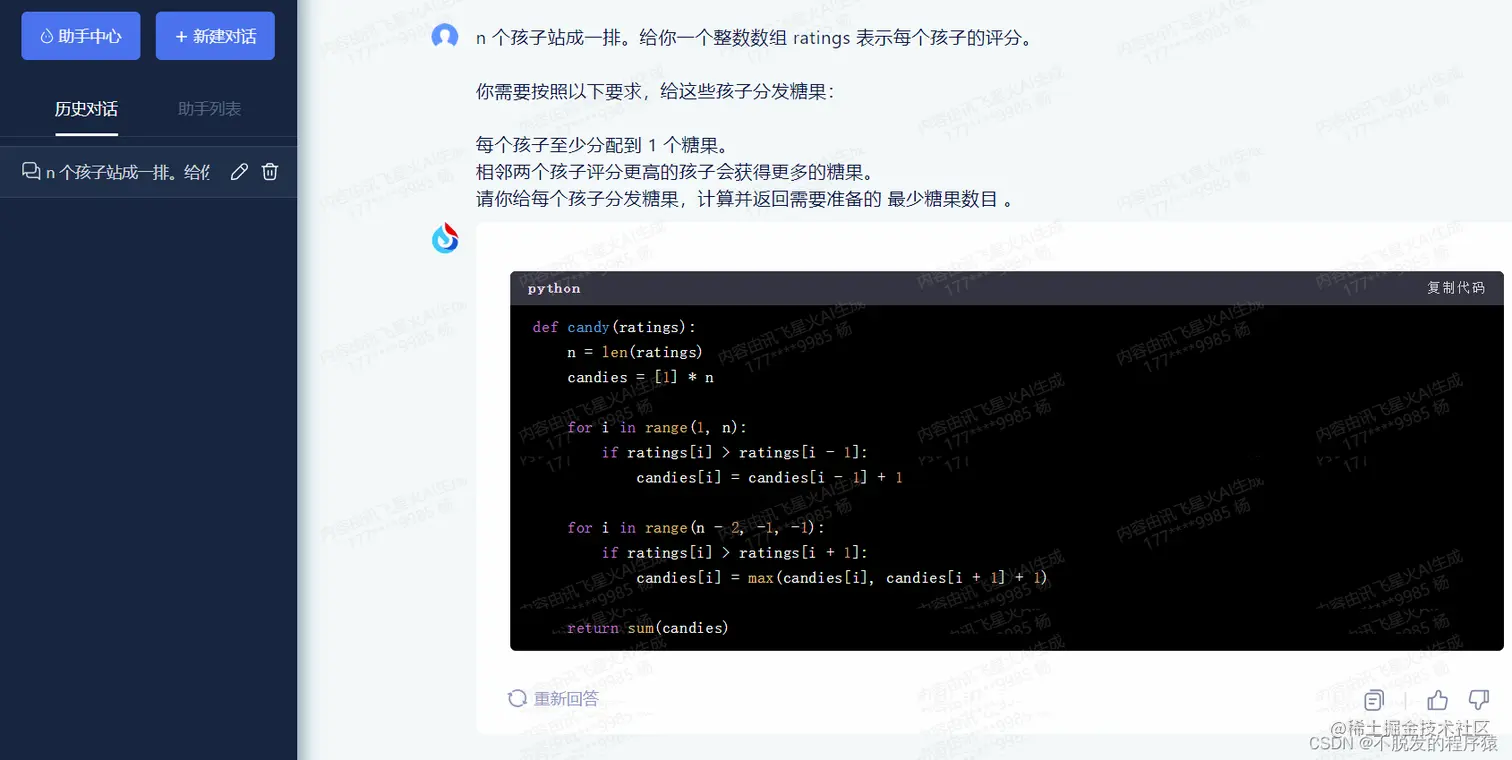Open 助手中心
Viewport: 1512px width, 760px height.
click(81, 36)
